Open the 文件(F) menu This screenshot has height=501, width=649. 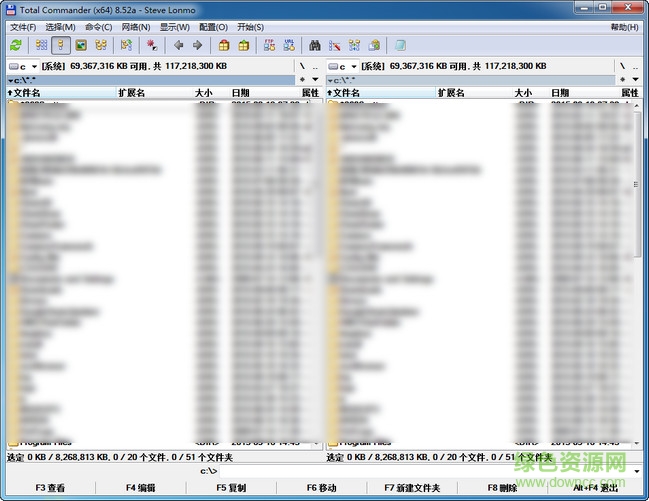tap(23, 27)
